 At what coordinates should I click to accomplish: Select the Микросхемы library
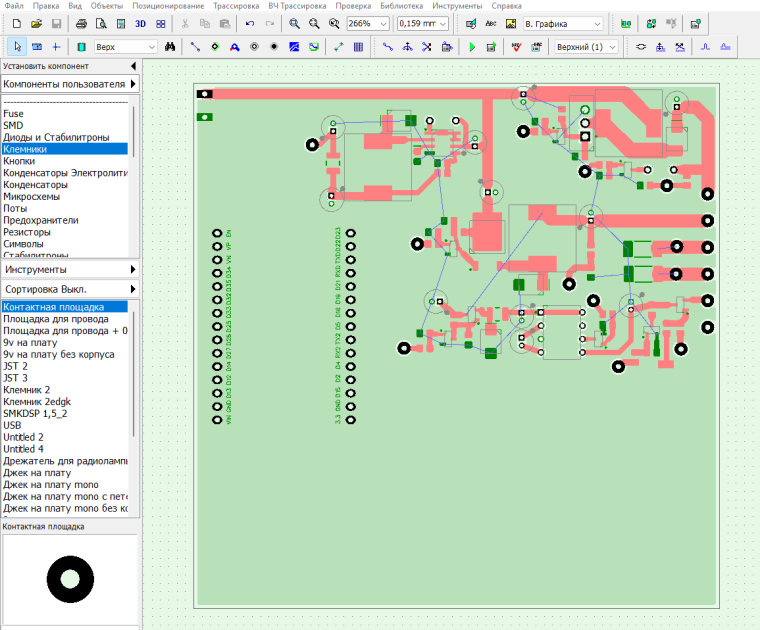coord(65,196)
